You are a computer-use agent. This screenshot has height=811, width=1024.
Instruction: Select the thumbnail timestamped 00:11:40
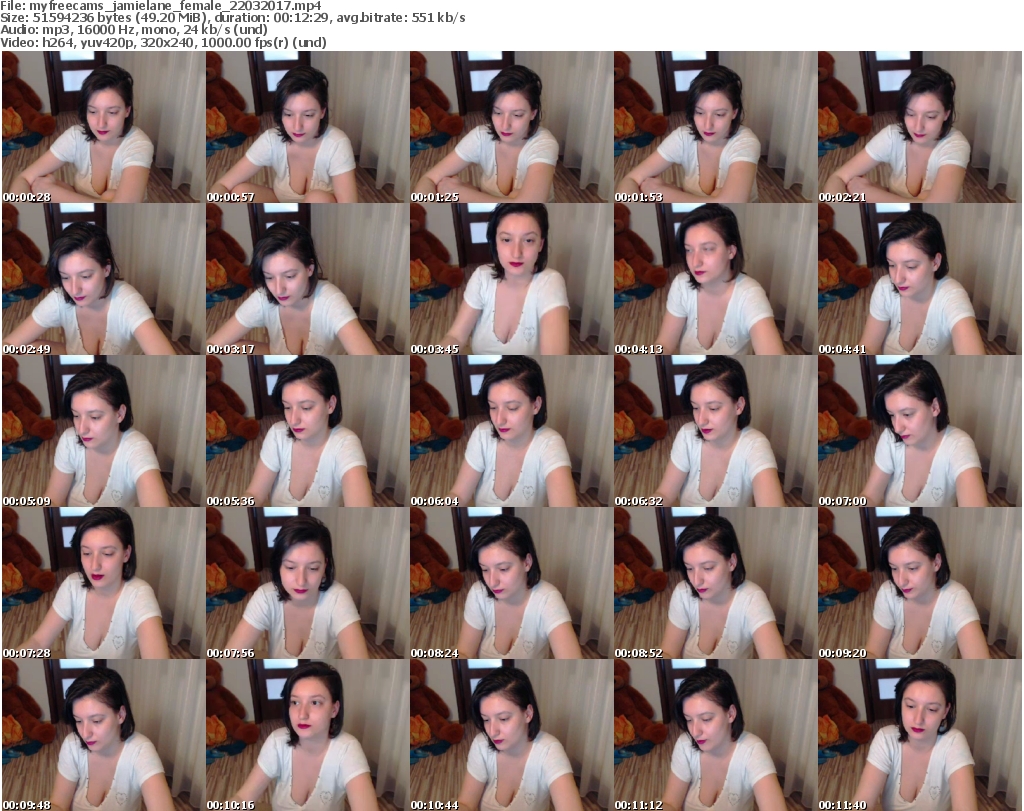tap(920, 735)
